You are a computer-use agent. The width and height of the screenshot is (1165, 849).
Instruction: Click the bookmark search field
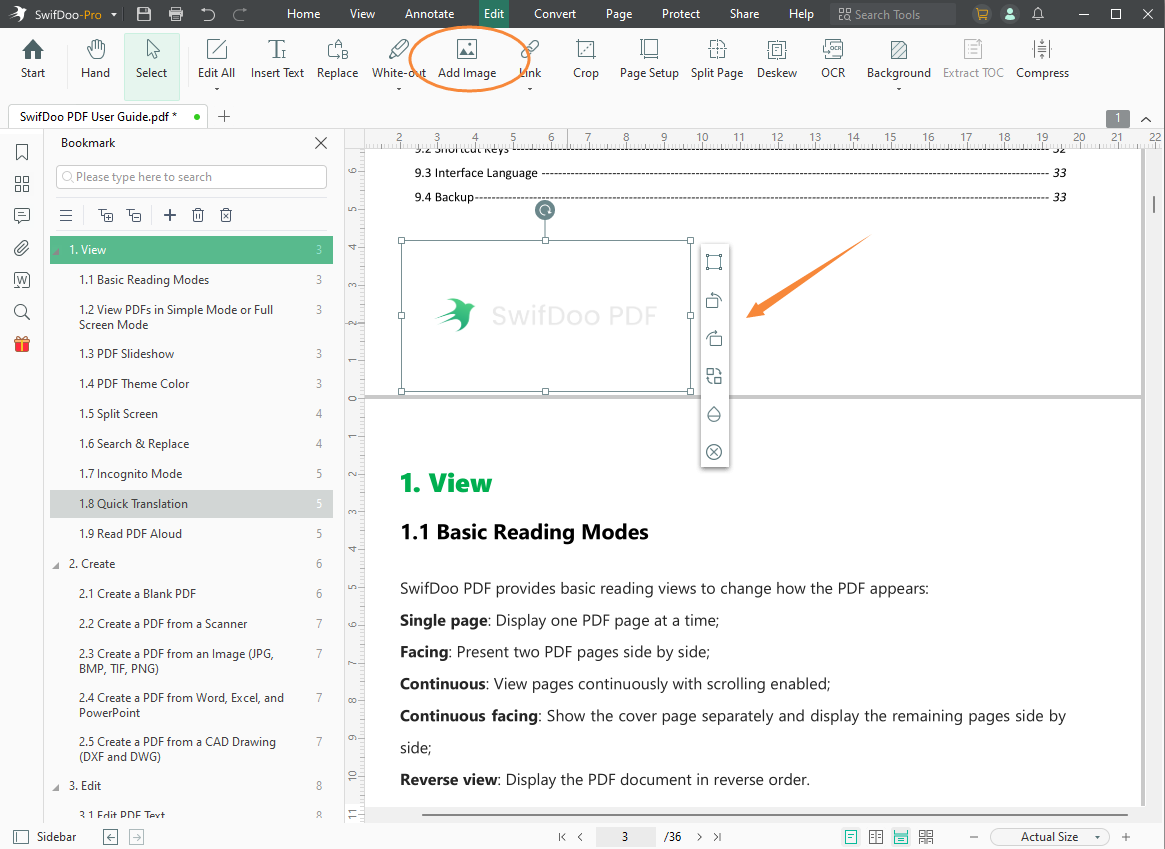(191, 177)
